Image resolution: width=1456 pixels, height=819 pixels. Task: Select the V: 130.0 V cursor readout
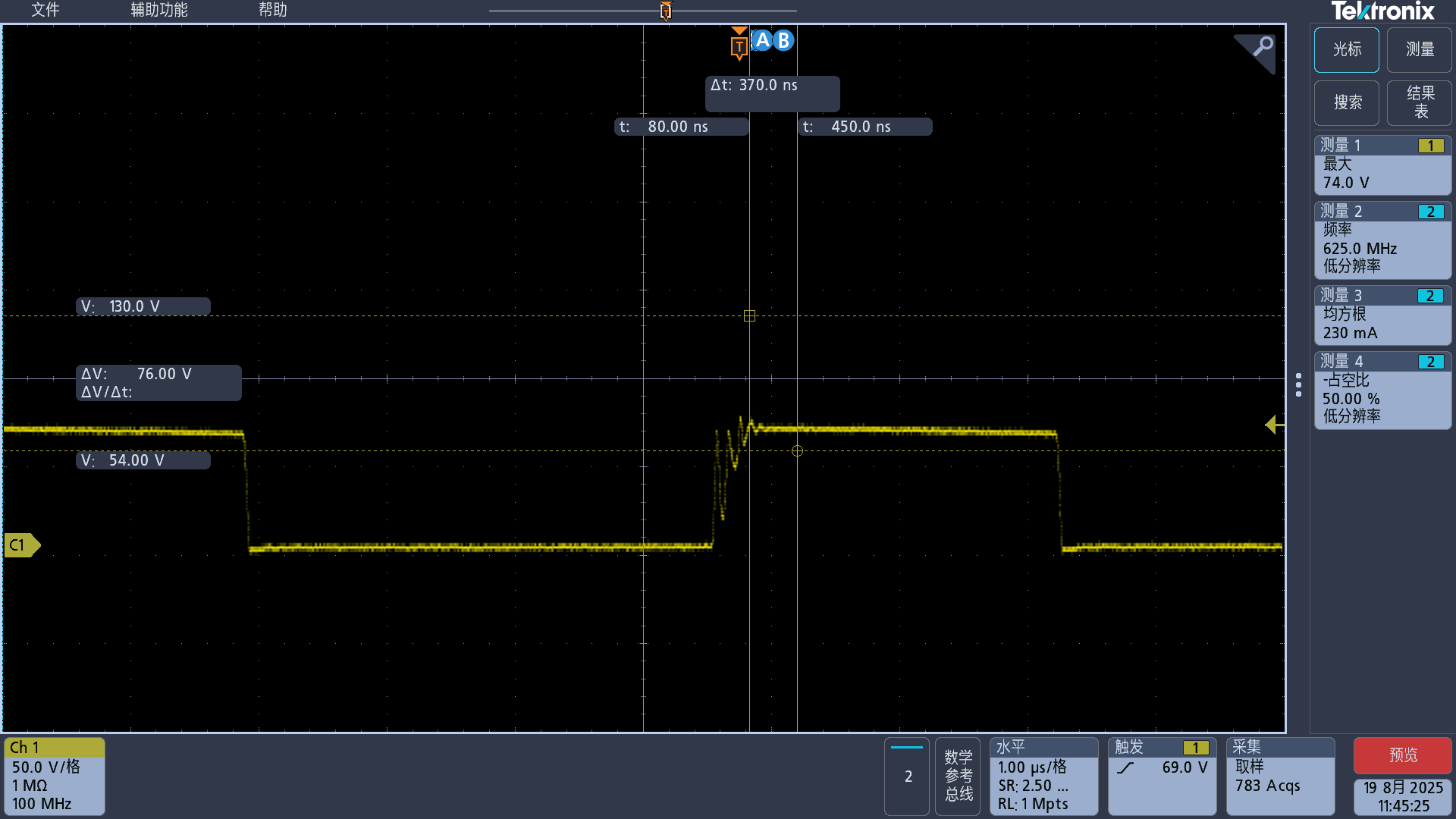143,306
